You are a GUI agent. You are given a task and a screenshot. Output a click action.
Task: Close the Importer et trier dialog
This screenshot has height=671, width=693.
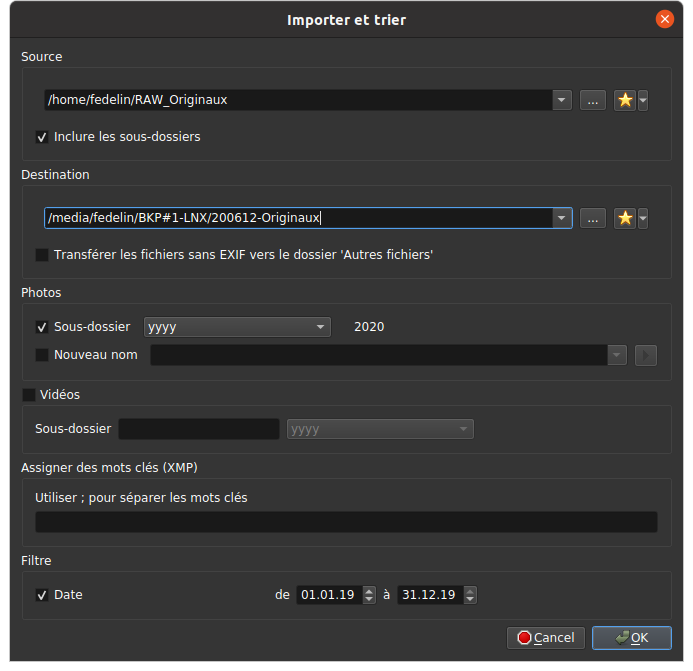click(664, 19)
